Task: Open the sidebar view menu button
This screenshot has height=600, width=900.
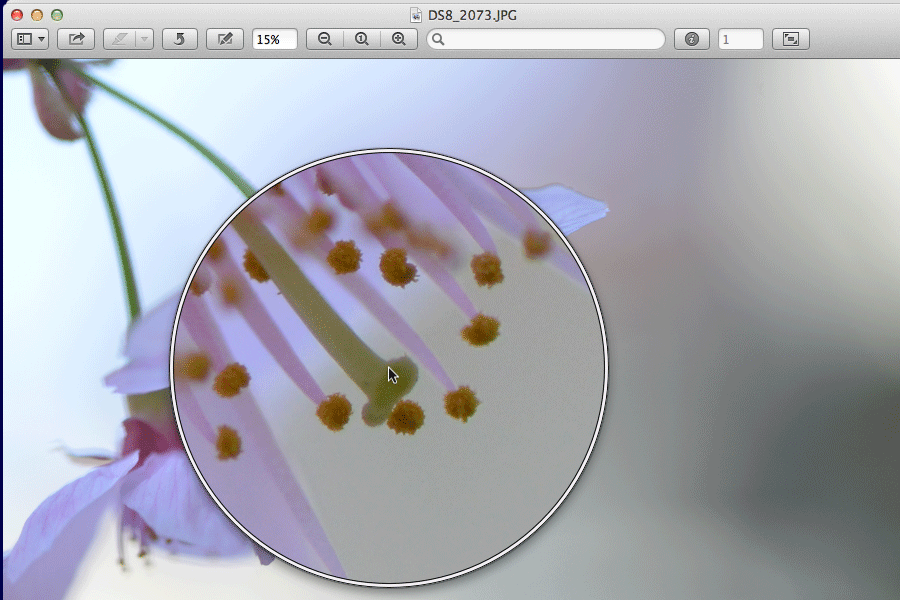Action: (x=30, y=39)
